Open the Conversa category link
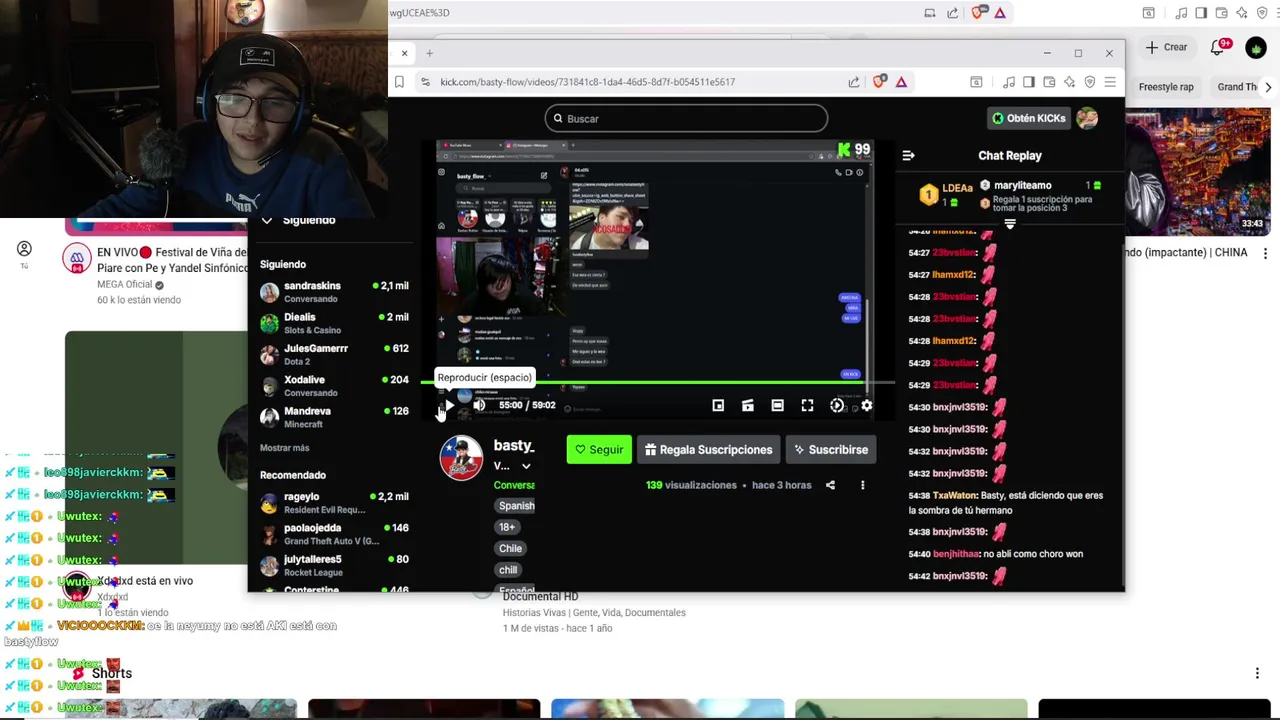This screenshot has width=1280, height=720. [514, 485]
